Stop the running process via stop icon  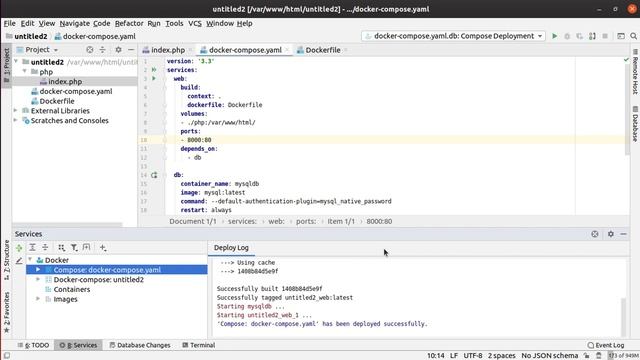tap(605, 36)
